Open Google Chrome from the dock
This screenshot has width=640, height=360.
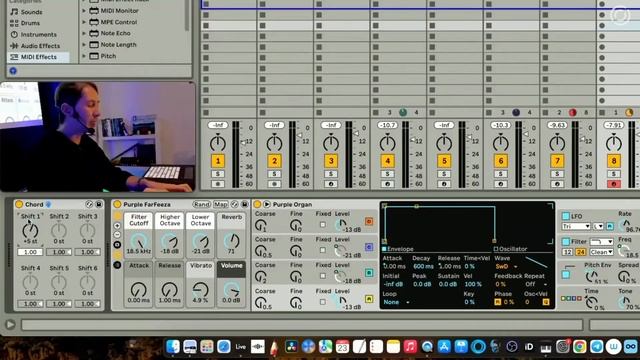[579, 347]
